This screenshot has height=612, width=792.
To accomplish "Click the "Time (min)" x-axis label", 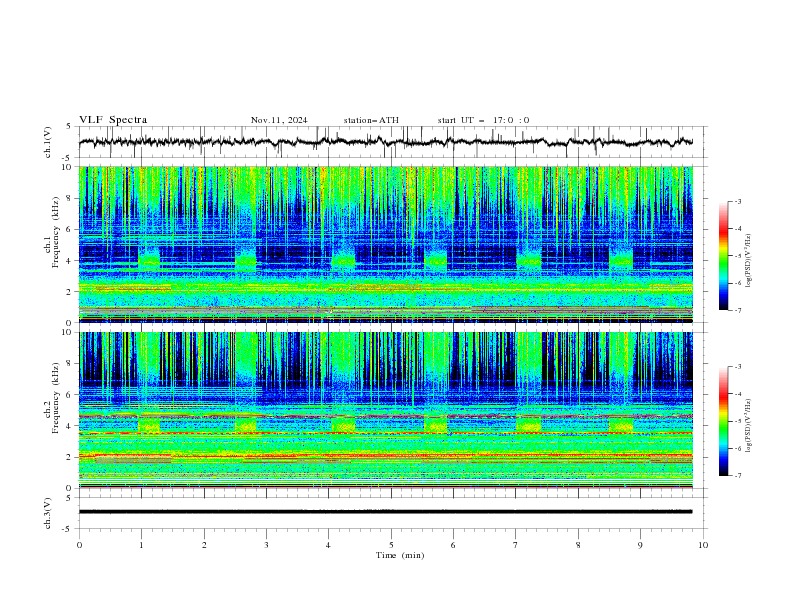I will [400, 555].
